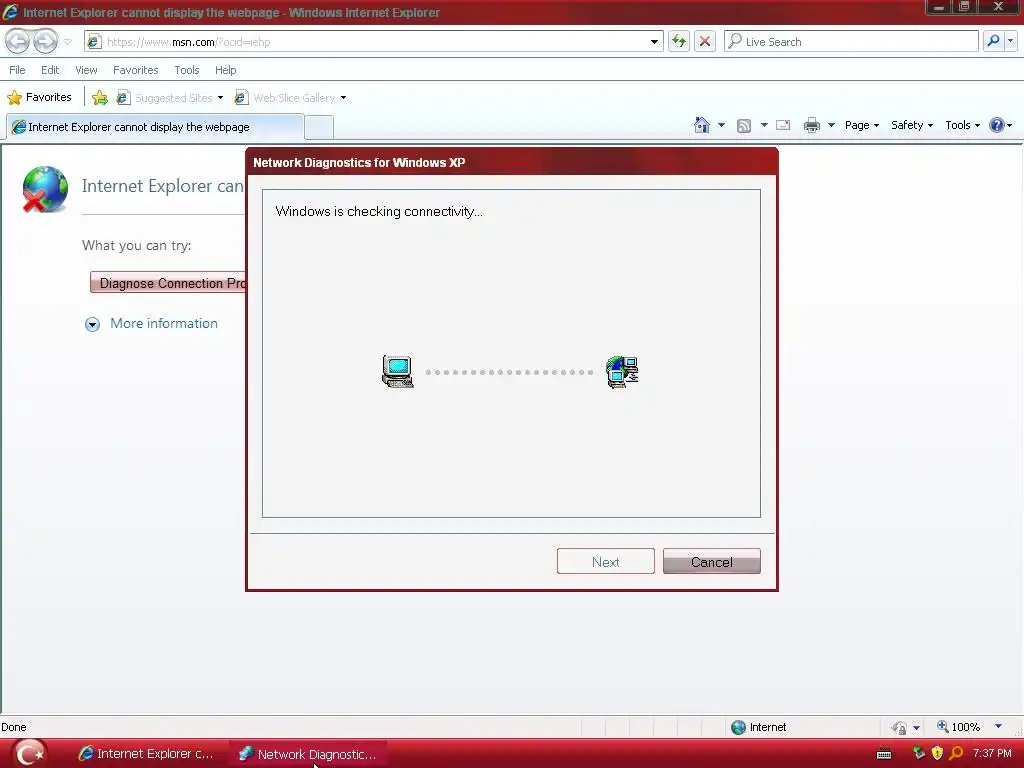Click the 7:37 PM clock
The image size is (1024, 768).
[992, 754]
